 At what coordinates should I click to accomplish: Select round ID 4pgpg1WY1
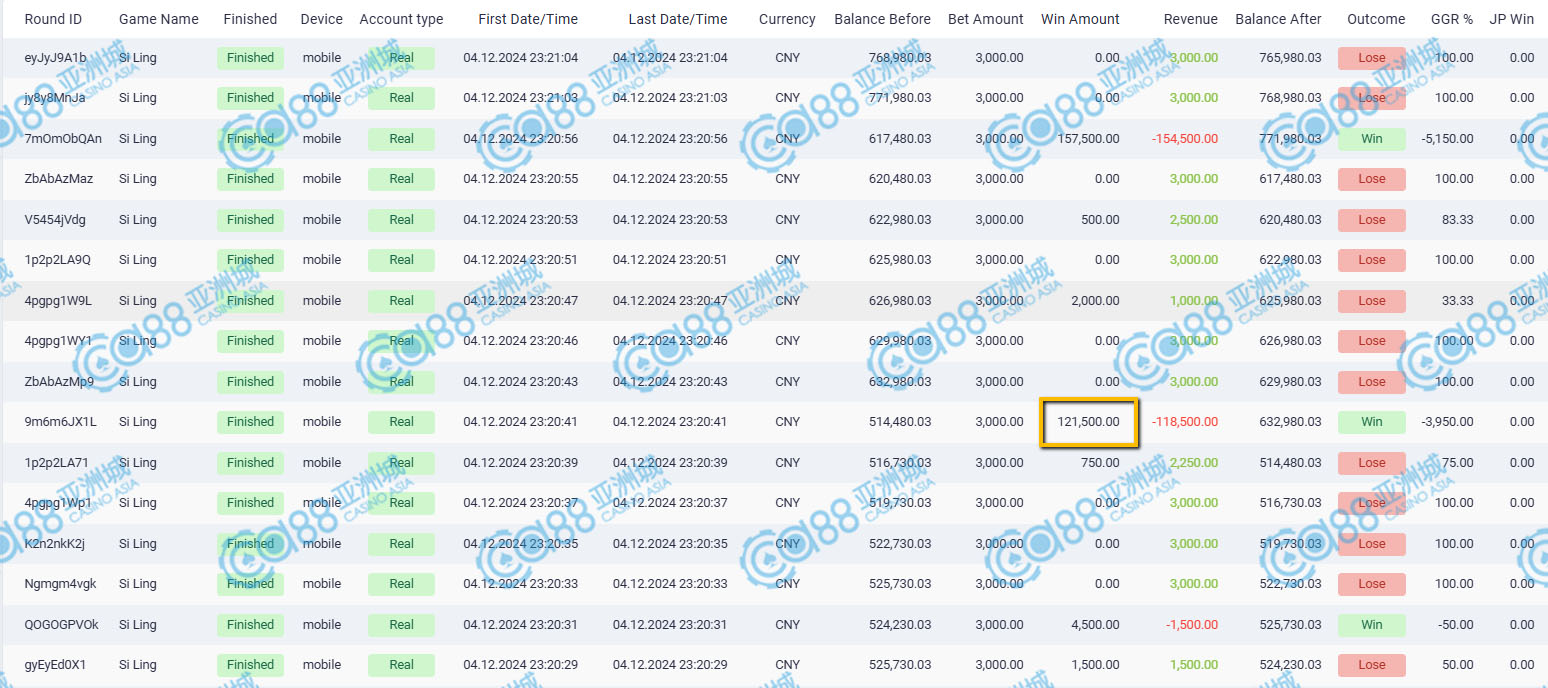[x=58, y=341]
